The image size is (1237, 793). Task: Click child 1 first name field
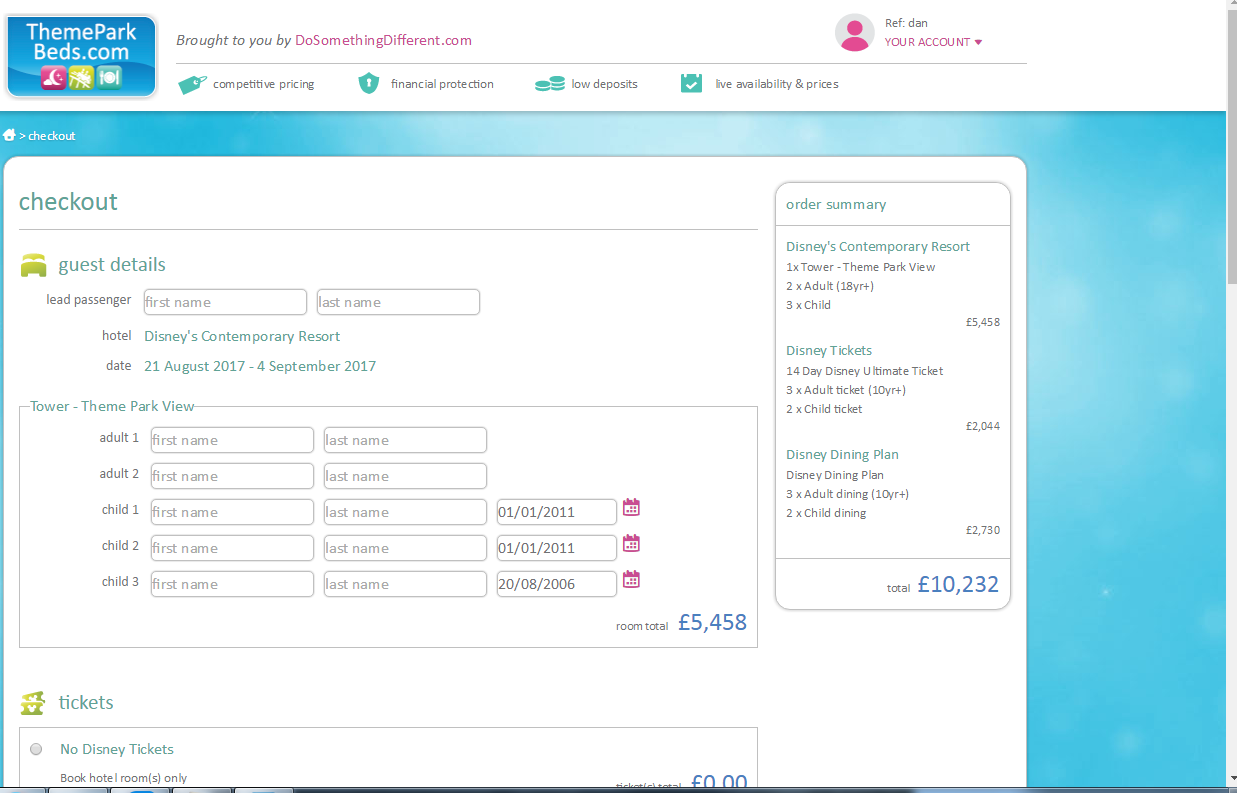coord(232,512)
